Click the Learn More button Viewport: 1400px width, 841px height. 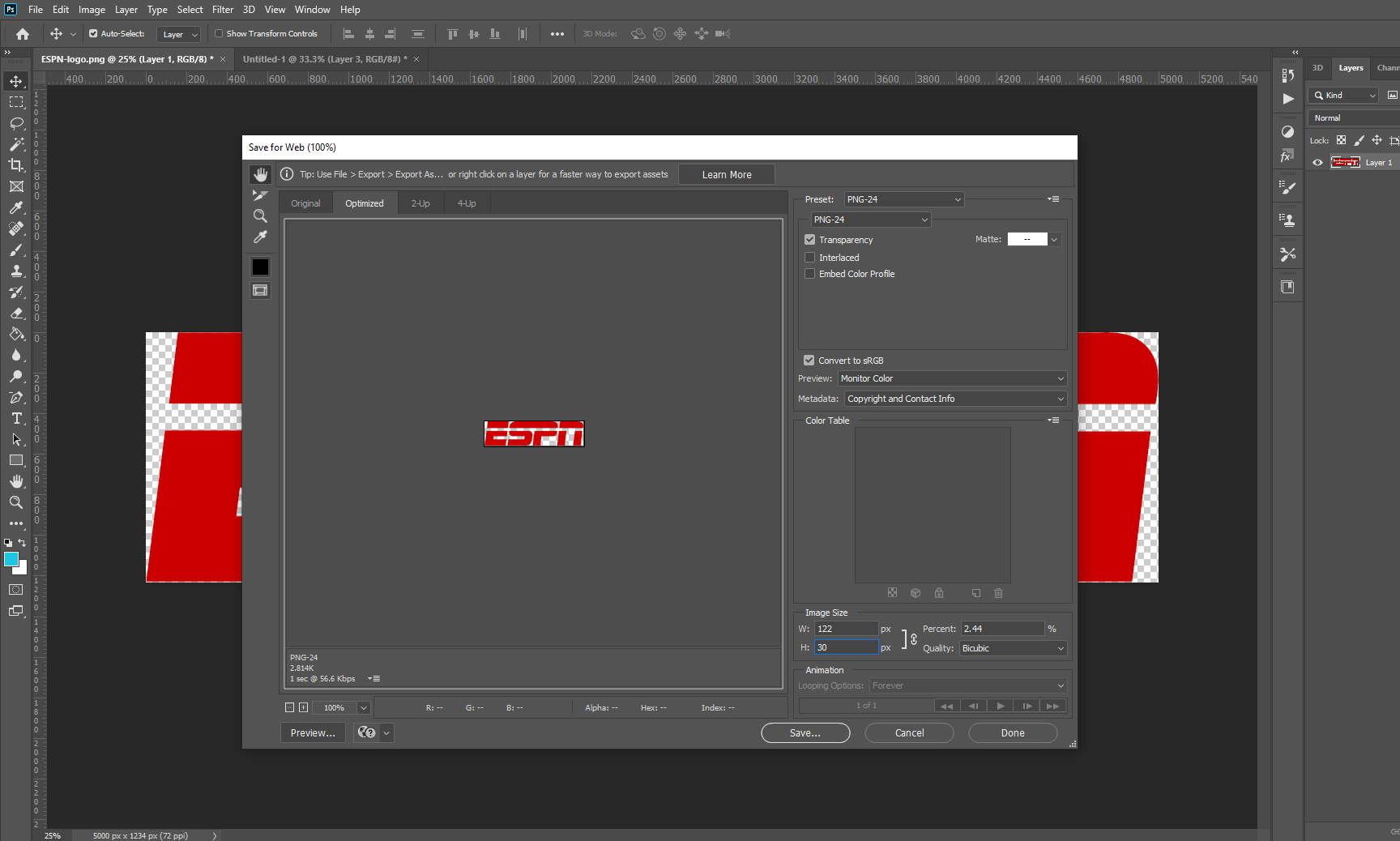pos(727,175)
